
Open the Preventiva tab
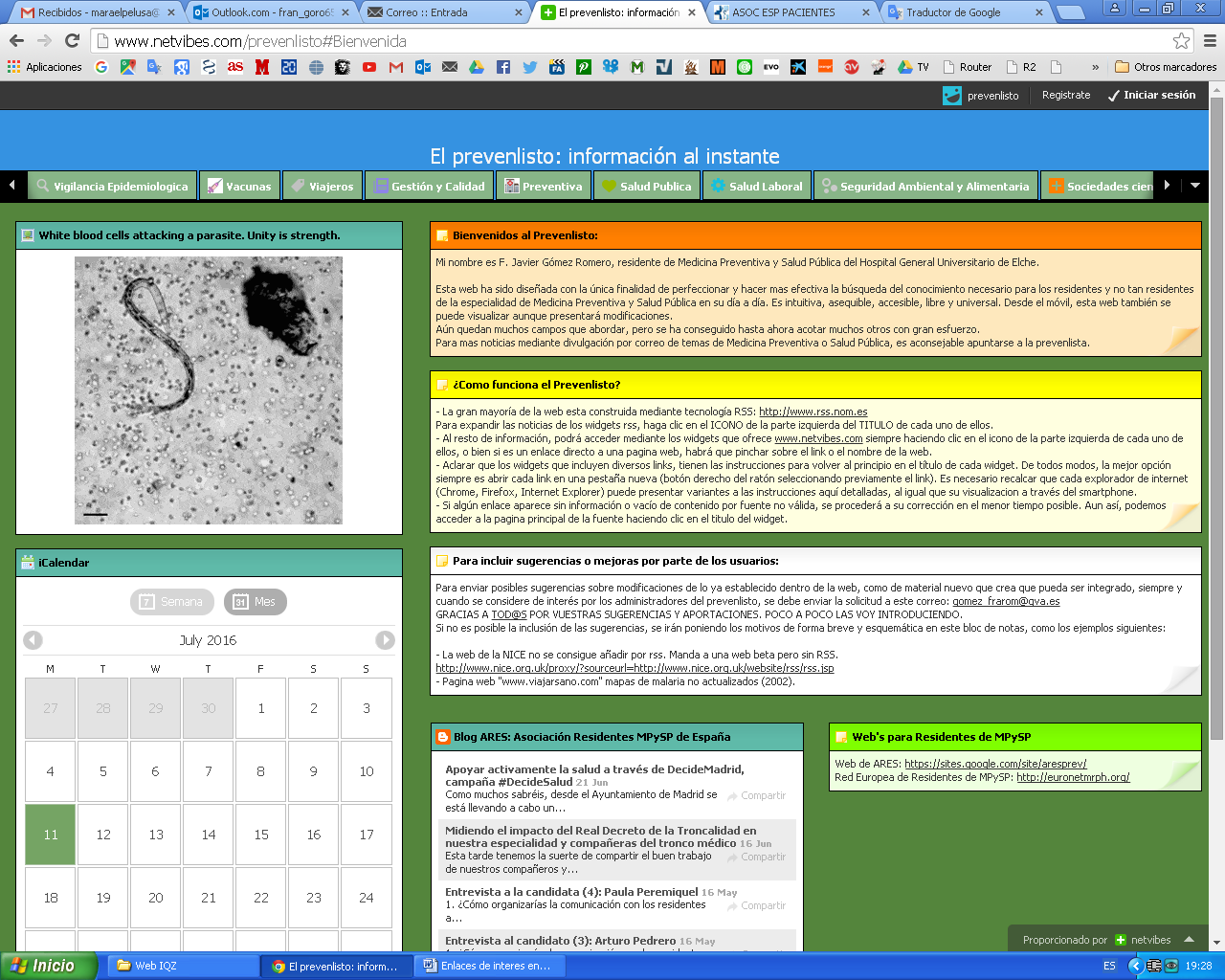point(544,186)
